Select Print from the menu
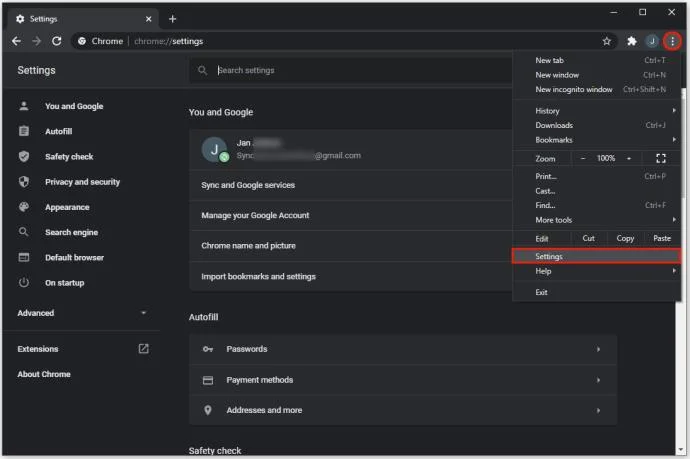The width and height of the screenshot is (690, 459). tap(596, 176)
